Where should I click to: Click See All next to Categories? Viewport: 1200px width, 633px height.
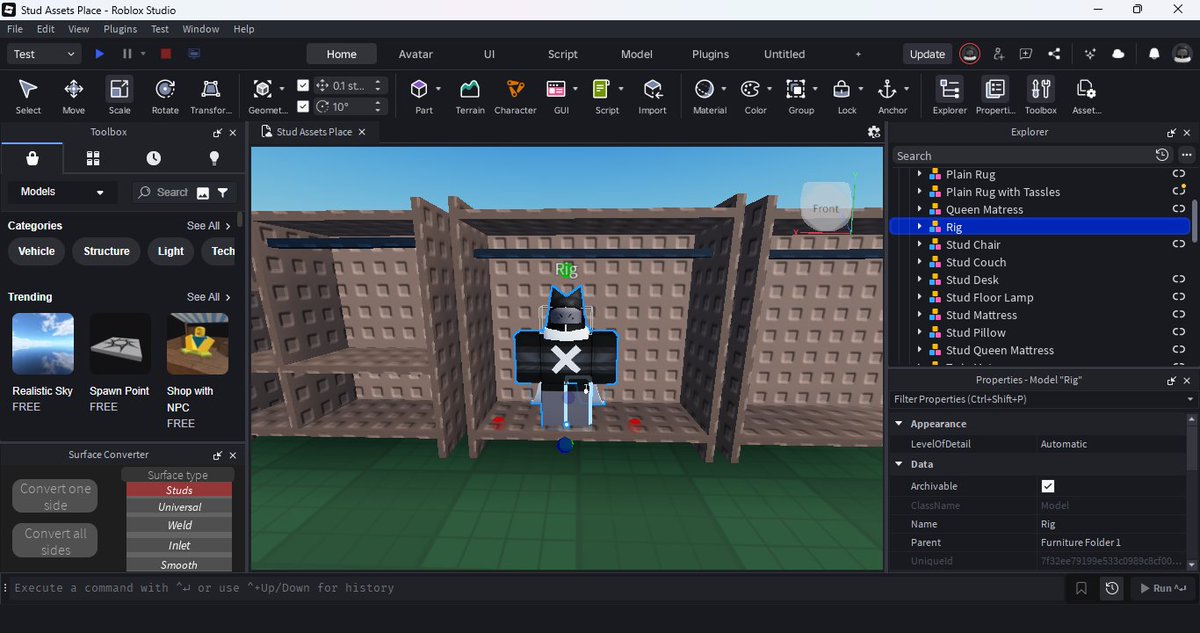[208, 226]
